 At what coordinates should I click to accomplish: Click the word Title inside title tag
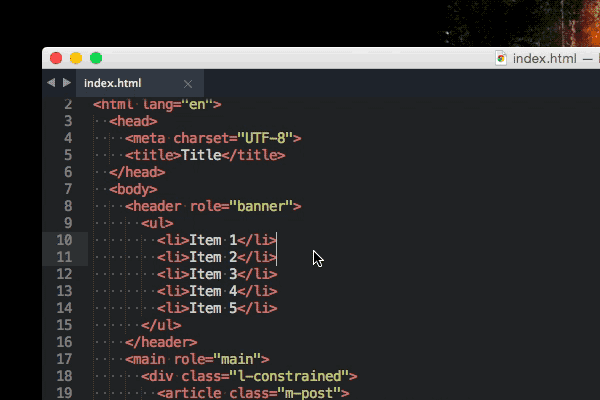click(x=200, y=155)
